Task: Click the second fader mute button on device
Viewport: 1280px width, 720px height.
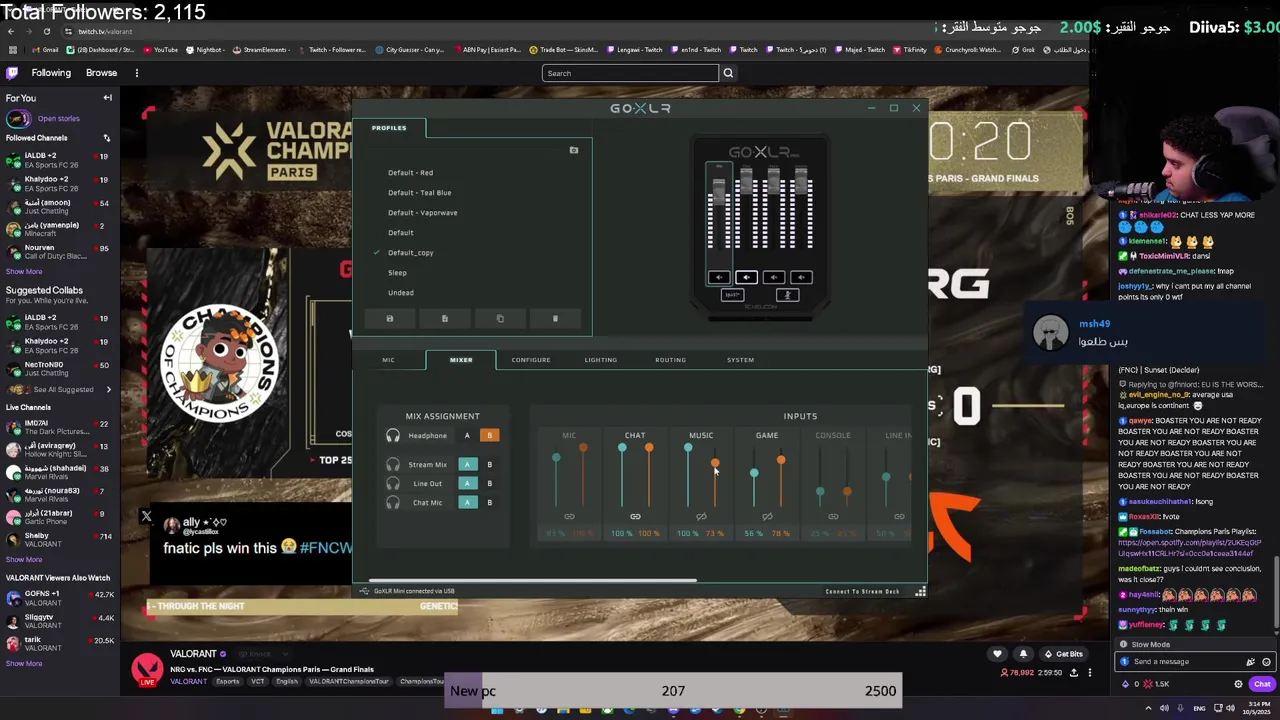Action: 746,278
